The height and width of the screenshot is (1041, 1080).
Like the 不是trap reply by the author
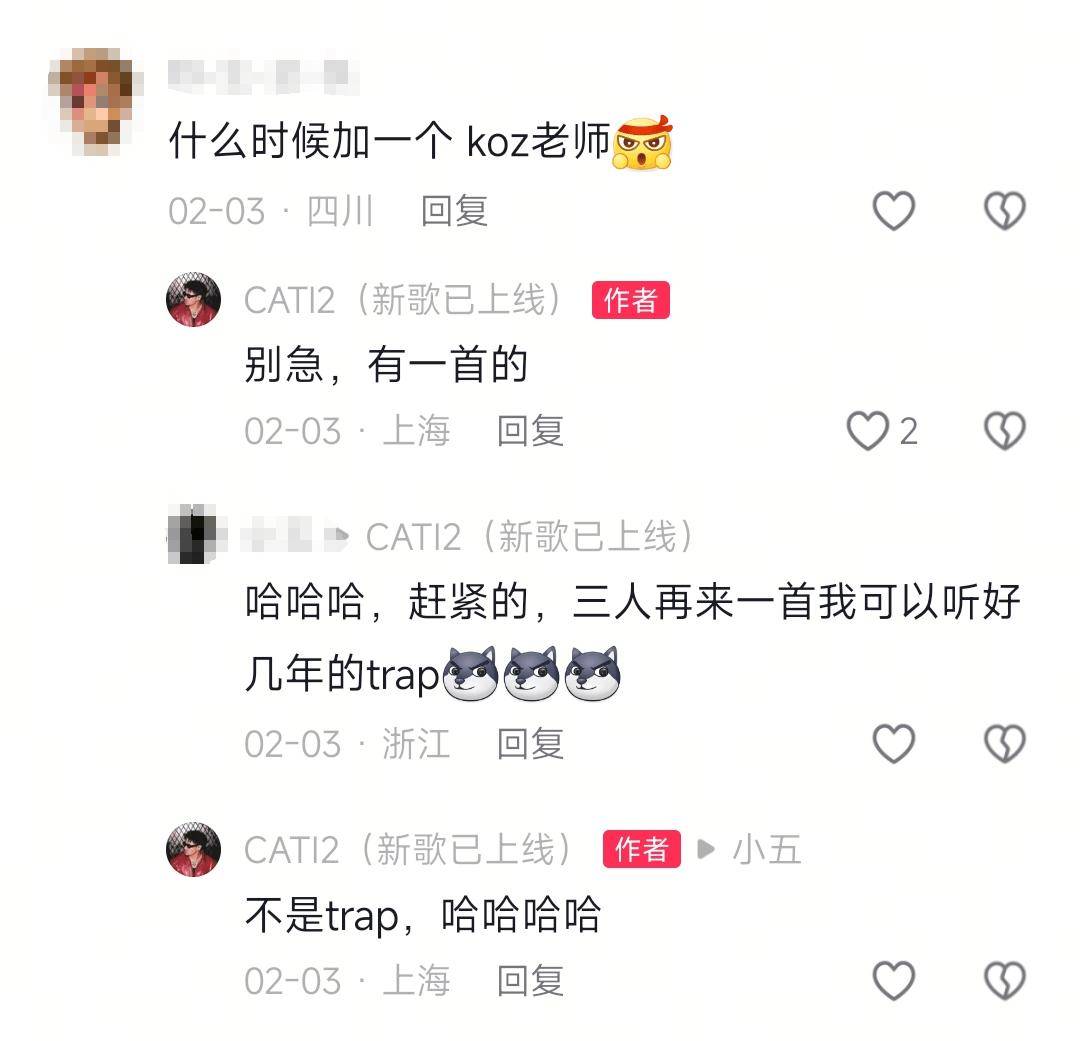point(893,980)
